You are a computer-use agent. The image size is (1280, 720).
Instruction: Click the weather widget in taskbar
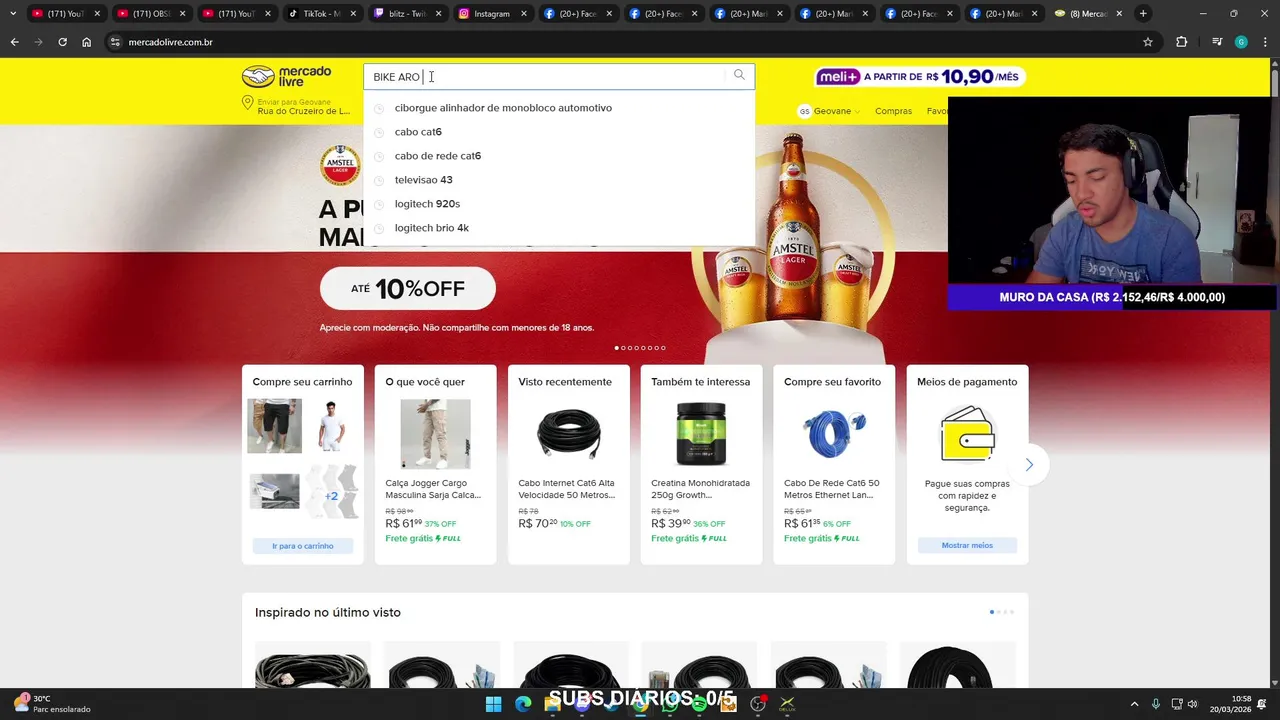52,704
